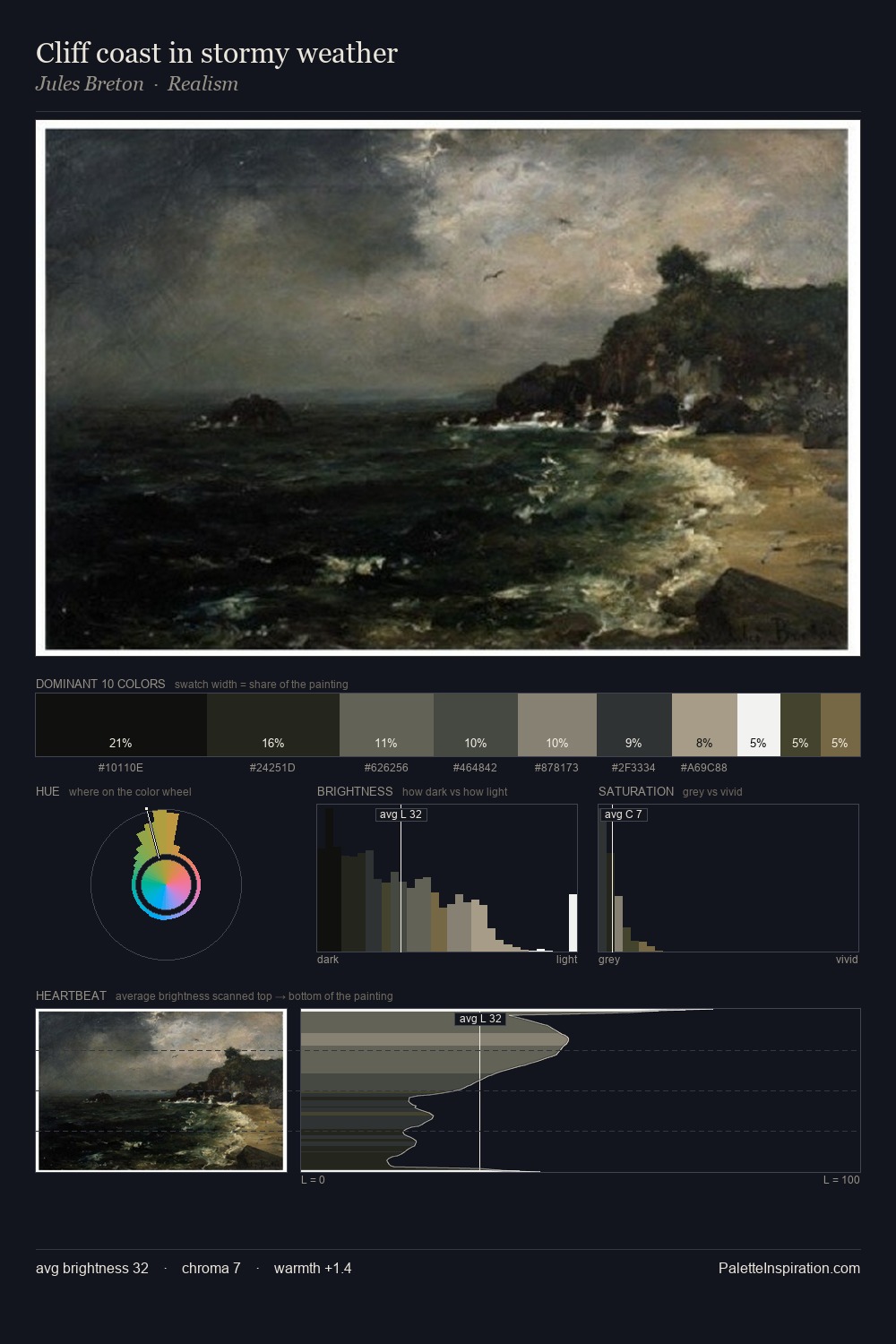Screen dimensions: 896x1344
Task: Click hex code #2F3334
Action: [634, 768]
